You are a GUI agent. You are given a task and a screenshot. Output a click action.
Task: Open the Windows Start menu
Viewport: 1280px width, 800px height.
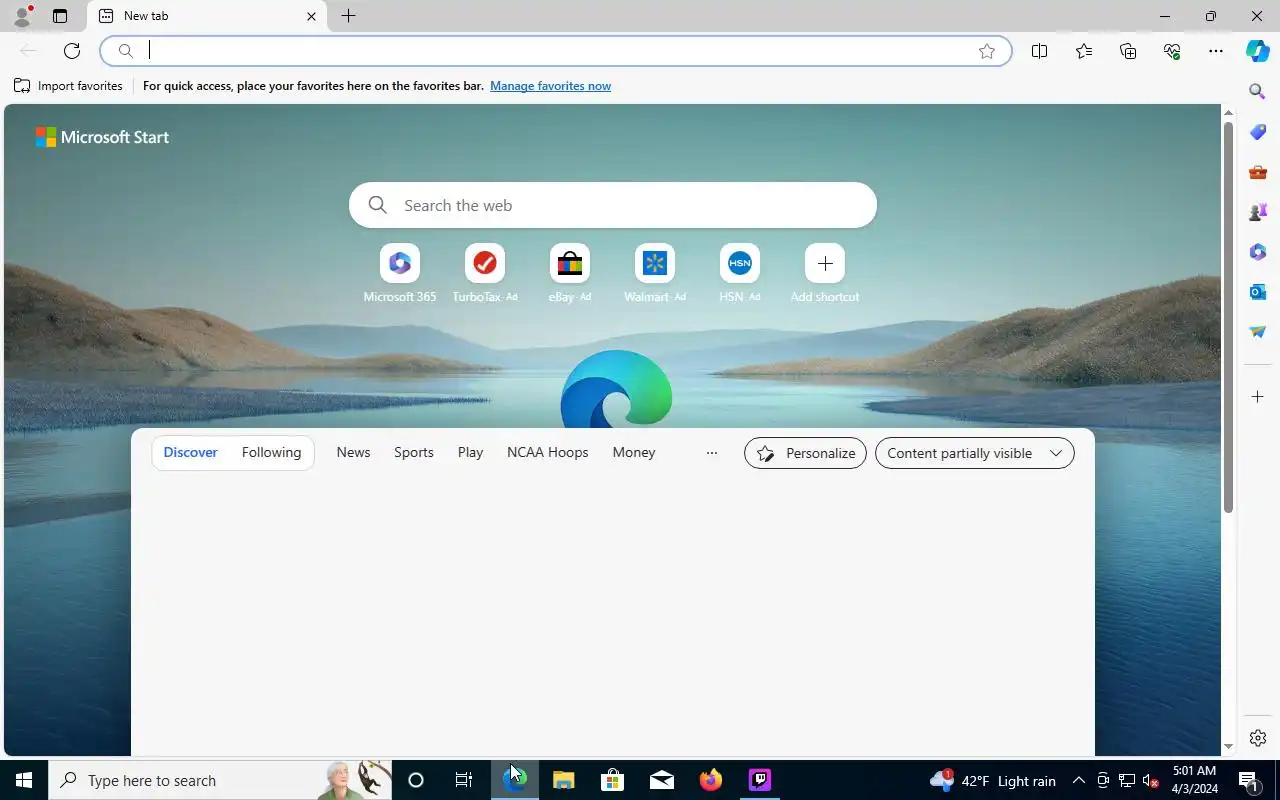click(x=24, y=780)
